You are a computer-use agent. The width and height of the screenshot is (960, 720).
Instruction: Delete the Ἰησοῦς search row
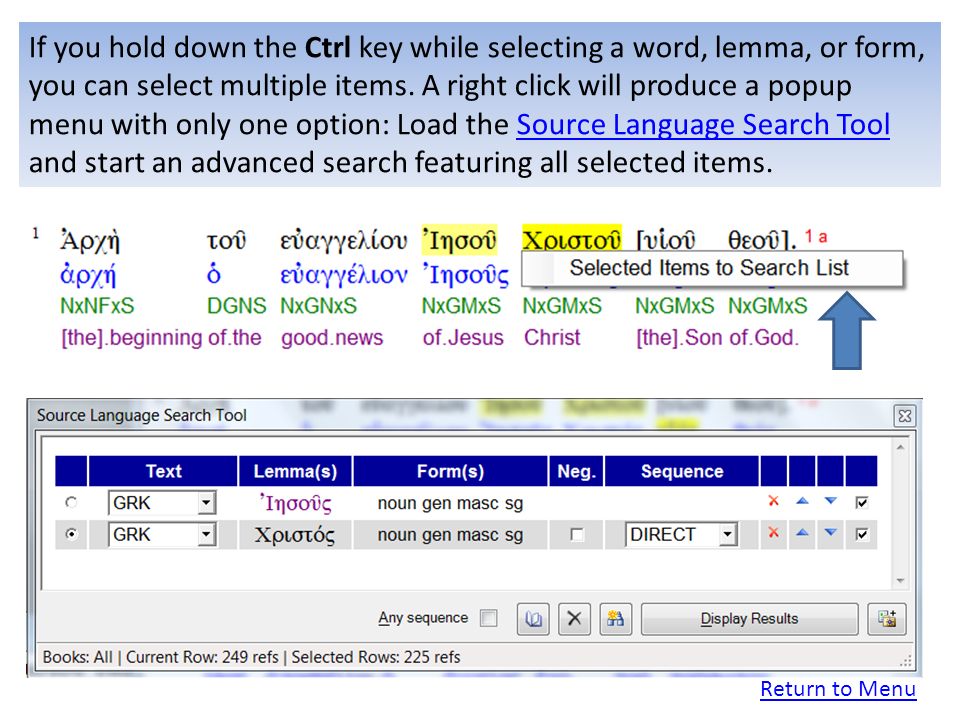click(773, 501)
